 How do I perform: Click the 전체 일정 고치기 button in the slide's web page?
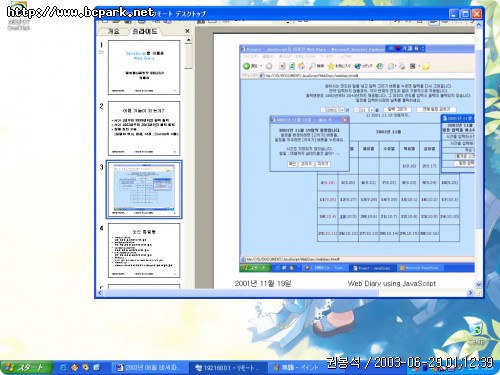click(436, 109)
